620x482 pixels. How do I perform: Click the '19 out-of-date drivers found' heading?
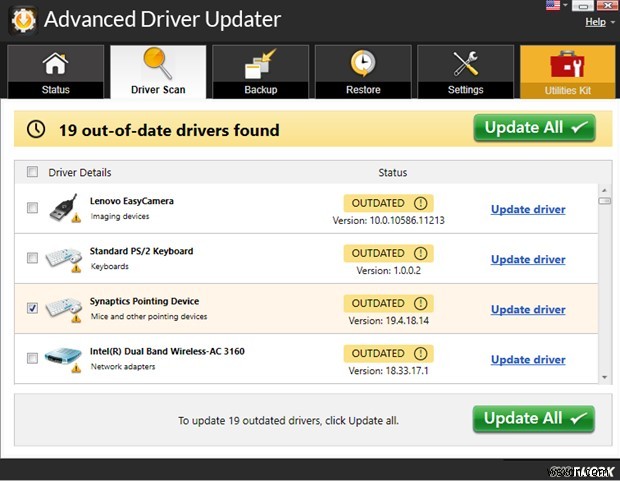[x=169, y=130]
